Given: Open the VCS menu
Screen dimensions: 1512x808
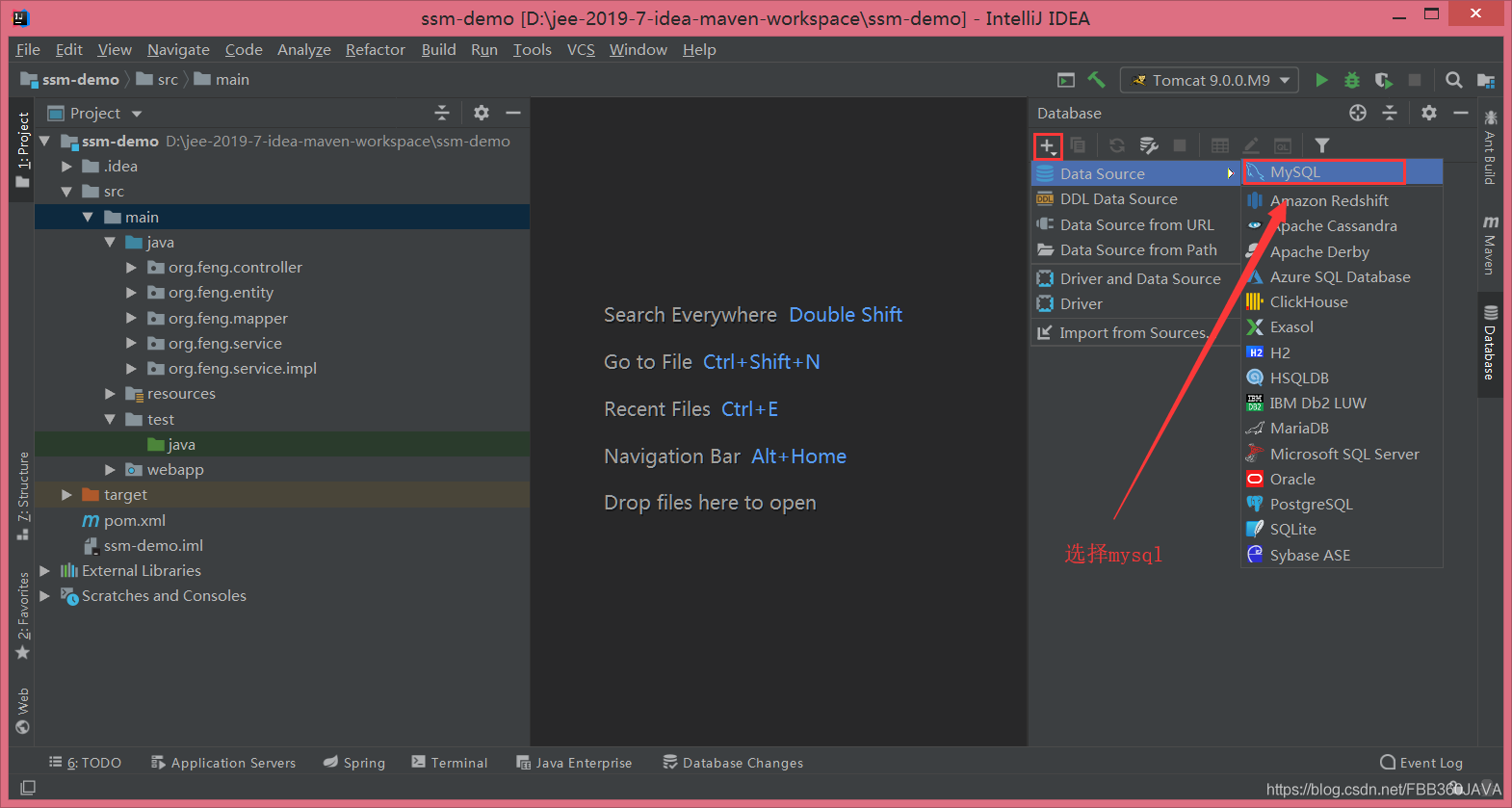Looking at the screenshot, I should tap(581, 49).
